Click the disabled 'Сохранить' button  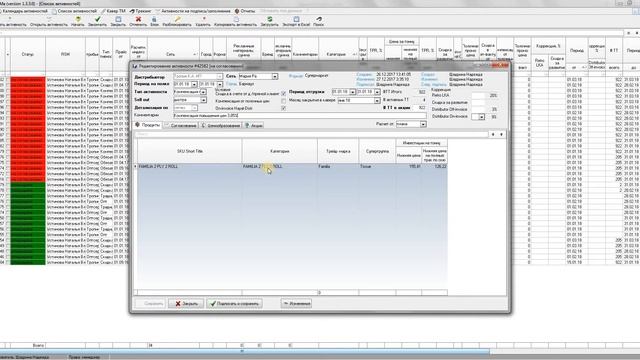[x=150, y=304]
